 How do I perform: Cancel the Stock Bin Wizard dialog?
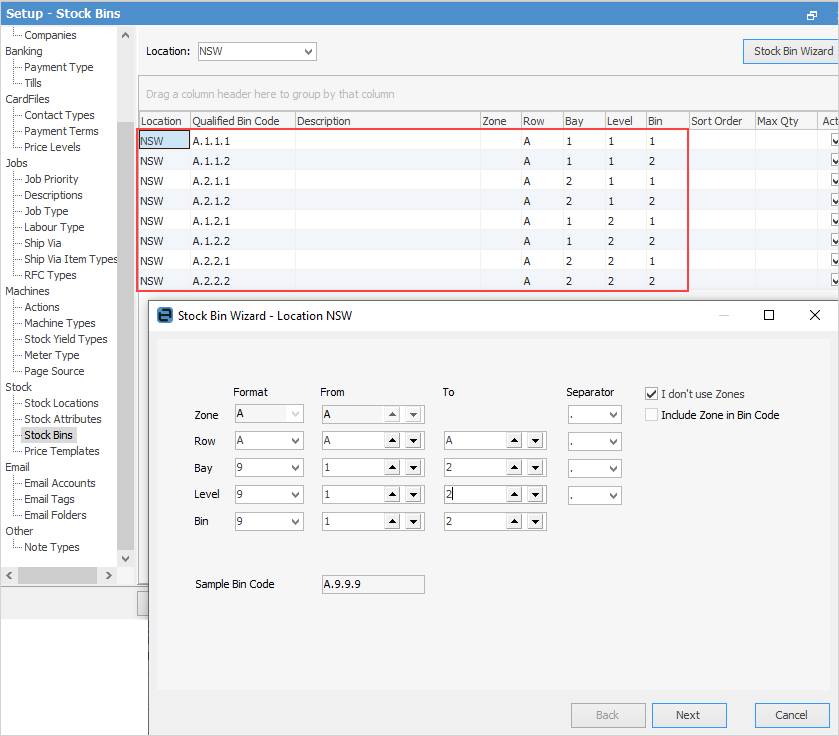(791, 715)
